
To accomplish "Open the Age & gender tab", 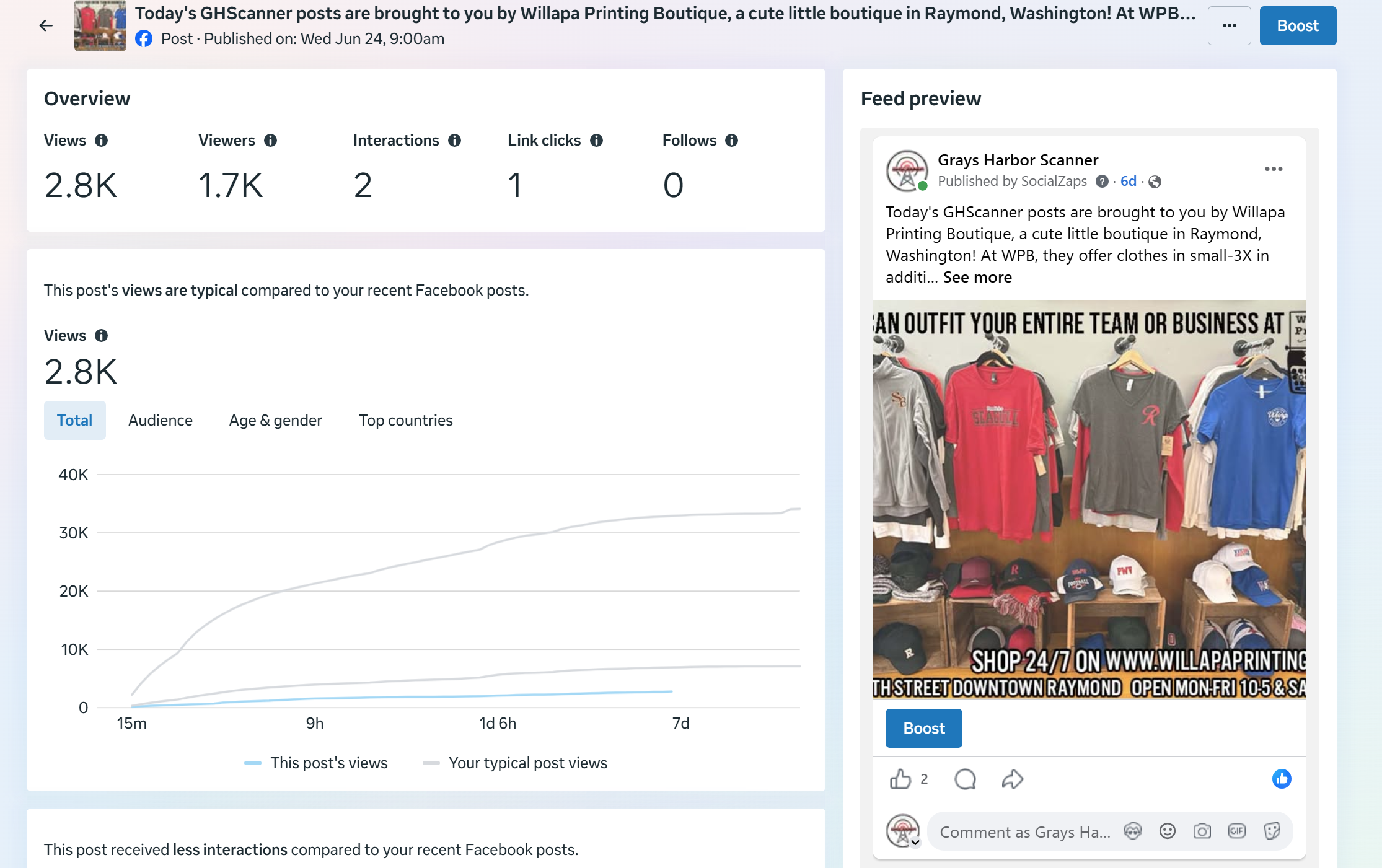I will pos(276,420).
